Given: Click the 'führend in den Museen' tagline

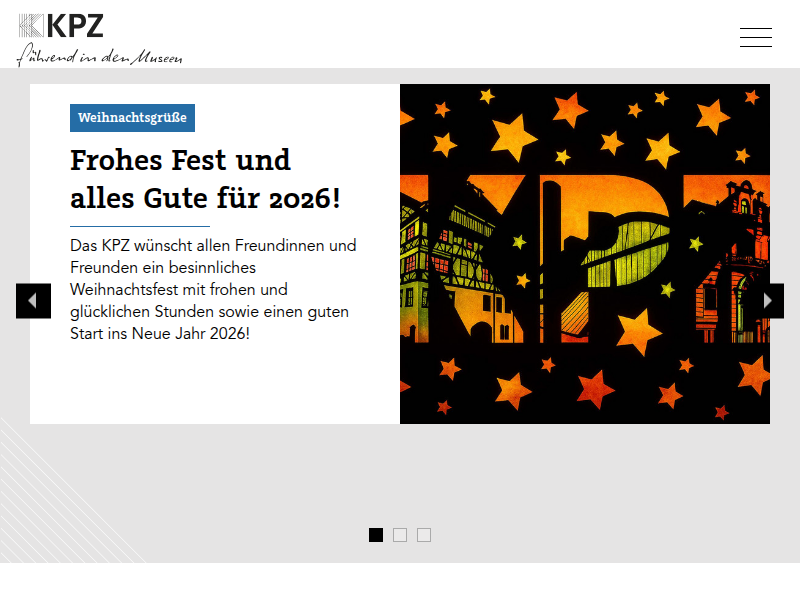Looking at the screenshot, I should (x=100, y=57).
